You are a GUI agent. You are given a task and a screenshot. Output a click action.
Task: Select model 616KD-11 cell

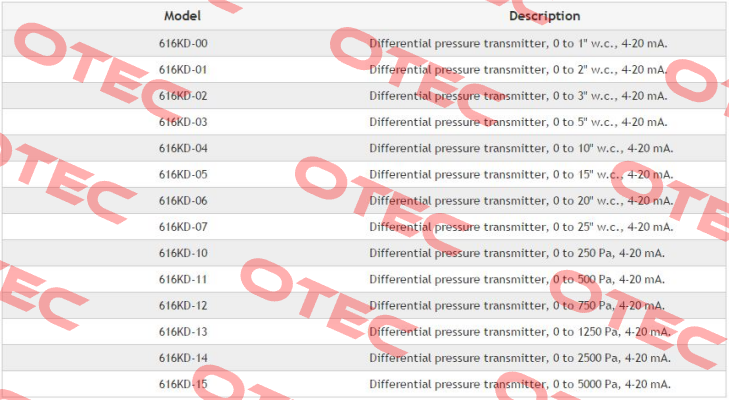[183, 279]
